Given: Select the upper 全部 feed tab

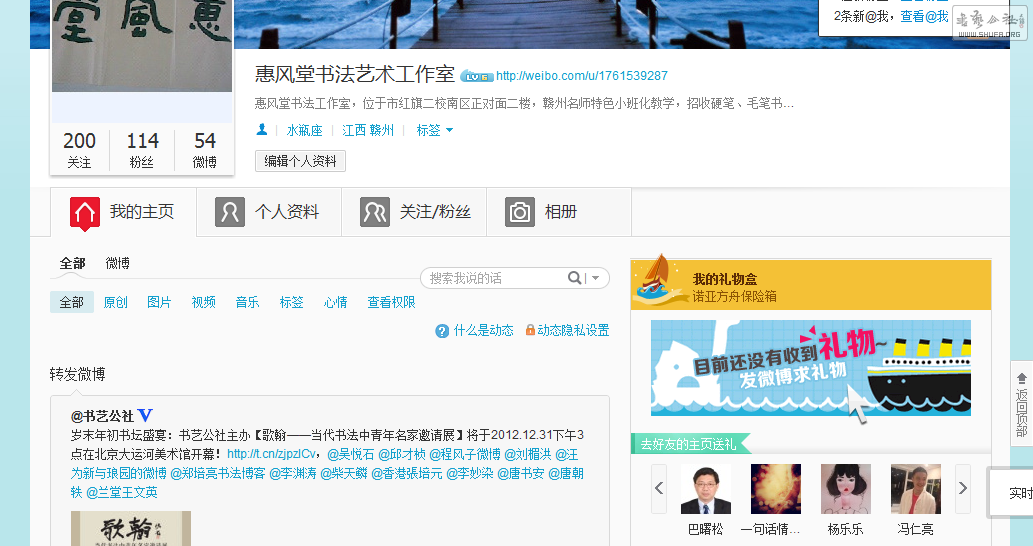Looking at the screenshot, I should [x=72, y=263].
